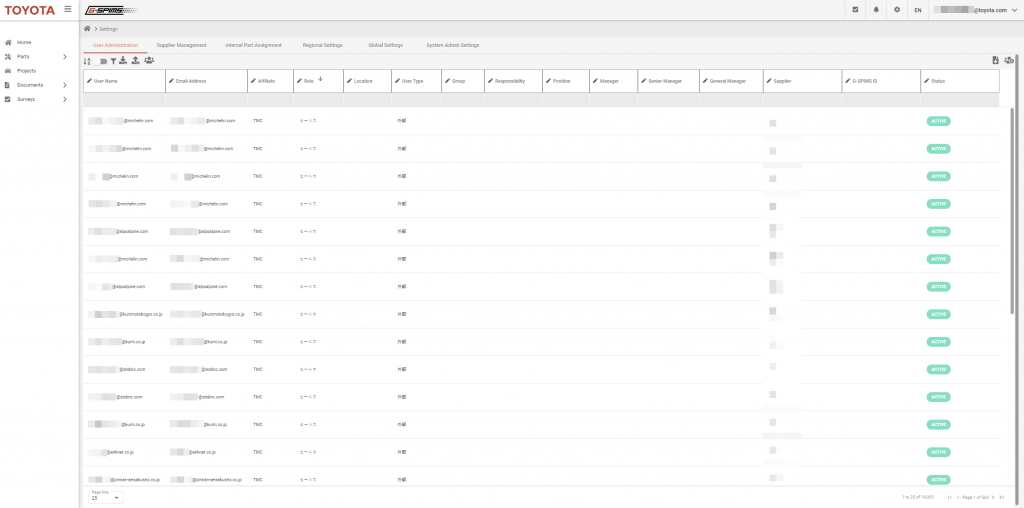Go to the home breadcrumb icon
Viewport: 1024px width, 508px height.
pyautogui.click(x=87, y=29)
